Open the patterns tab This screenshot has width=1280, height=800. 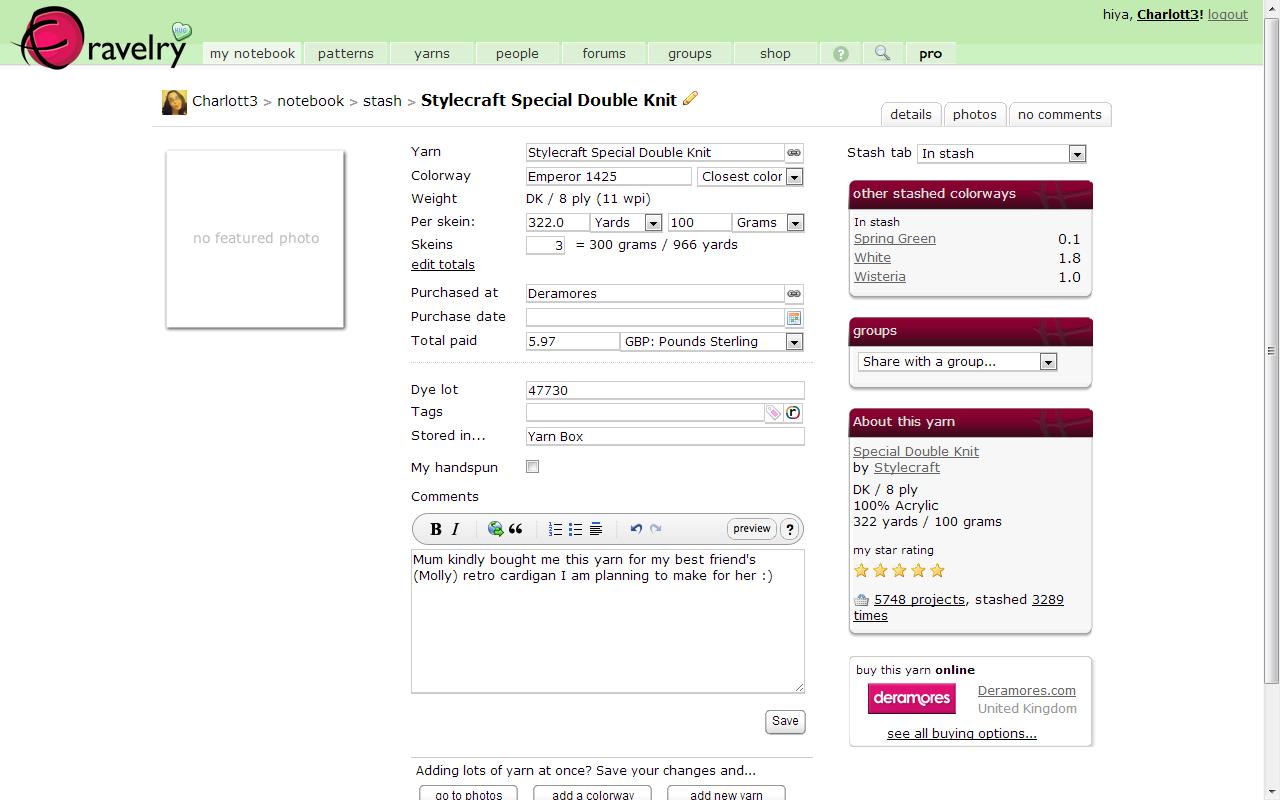pos(346,54)
